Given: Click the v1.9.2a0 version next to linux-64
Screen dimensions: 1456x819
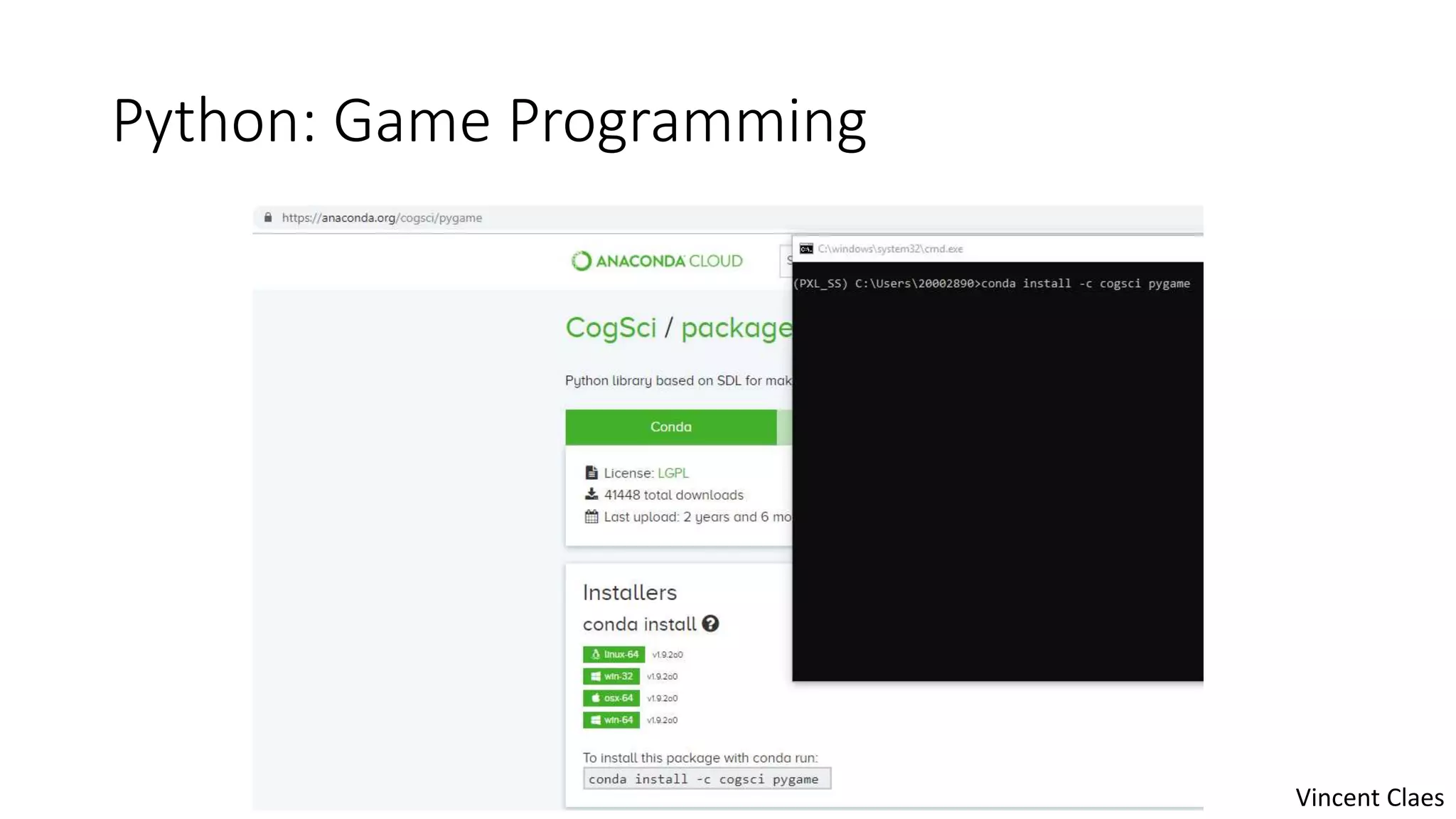Looking at the screenshot, I should click(x=667, y=655).
